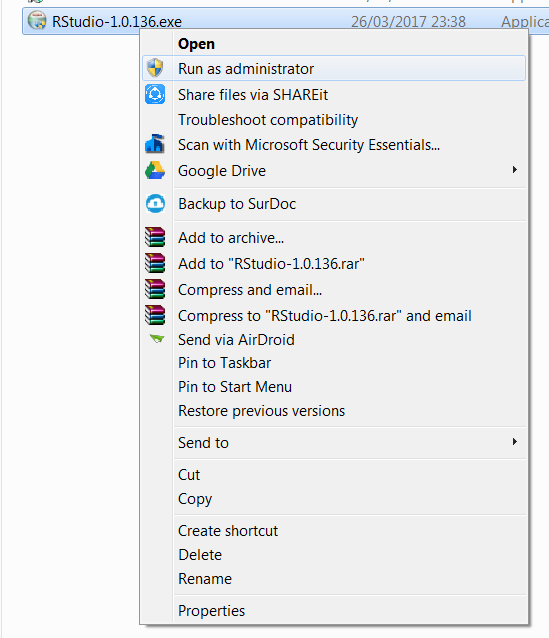Open the Send to menu entry
This screenshot has width=549, height=638.
click(x=334, y=442)
